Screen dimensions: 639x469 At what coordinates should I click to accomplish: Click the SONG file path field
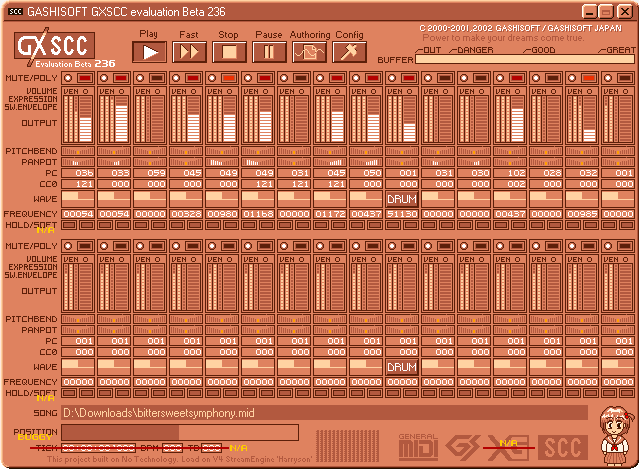tap(324, 413)
